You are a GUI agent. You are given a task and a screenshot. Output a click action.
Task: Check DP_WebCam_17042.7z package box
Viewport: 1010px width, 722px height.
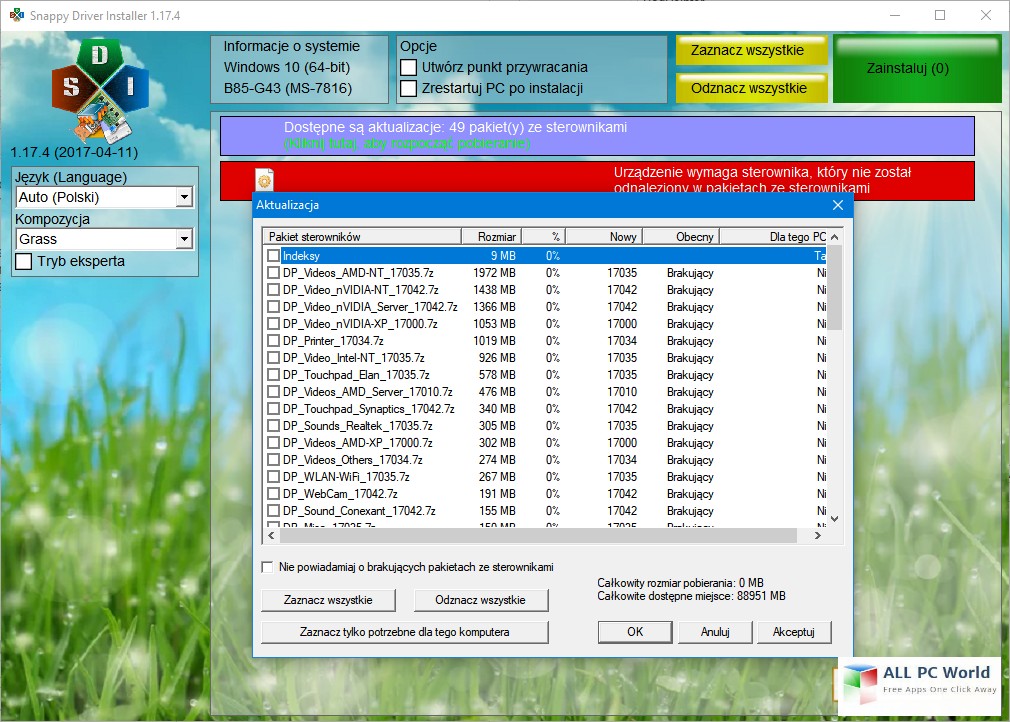click(273, 494)
